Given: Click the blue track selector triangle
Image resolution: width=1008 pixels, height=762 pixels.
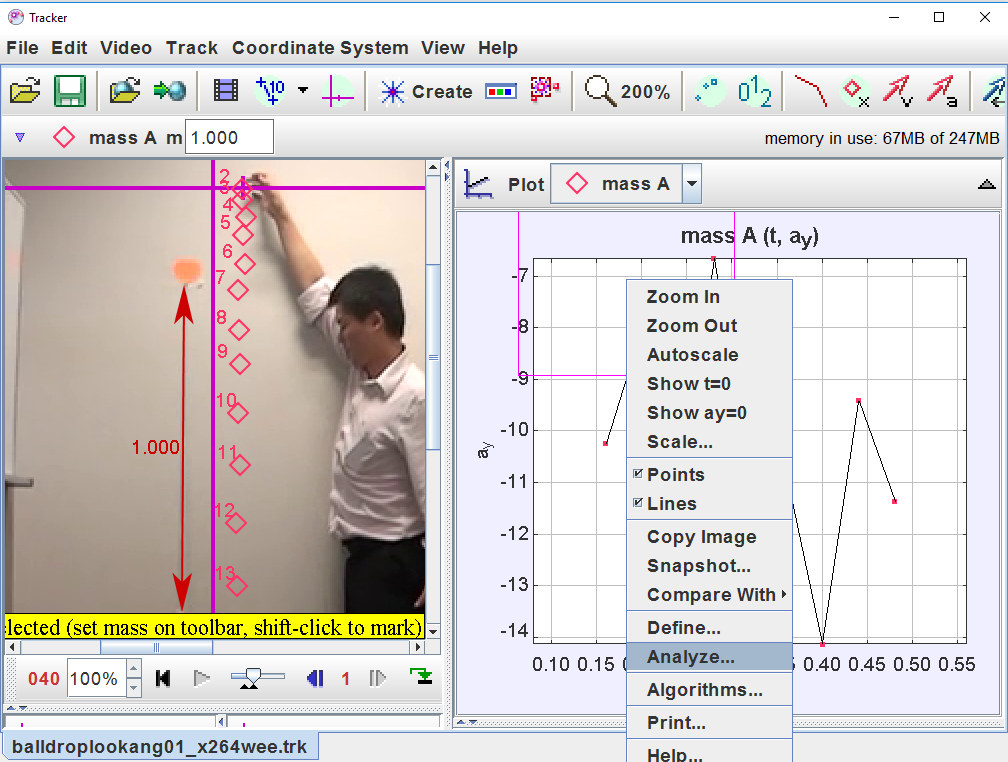Looking at the screenshot, I should [20, 137].
